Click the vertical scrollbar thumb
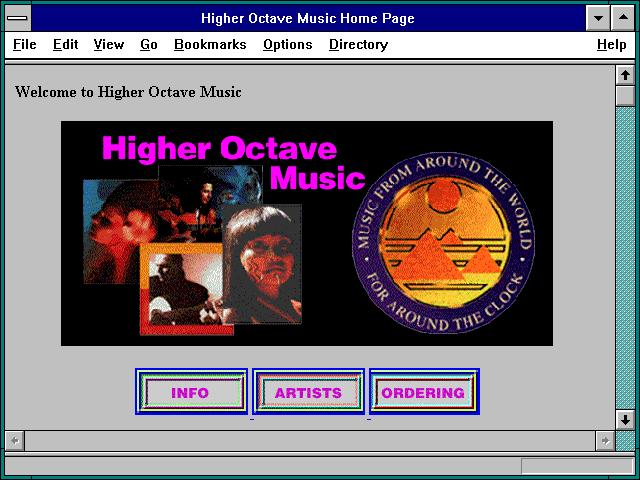 pos(625,96)
